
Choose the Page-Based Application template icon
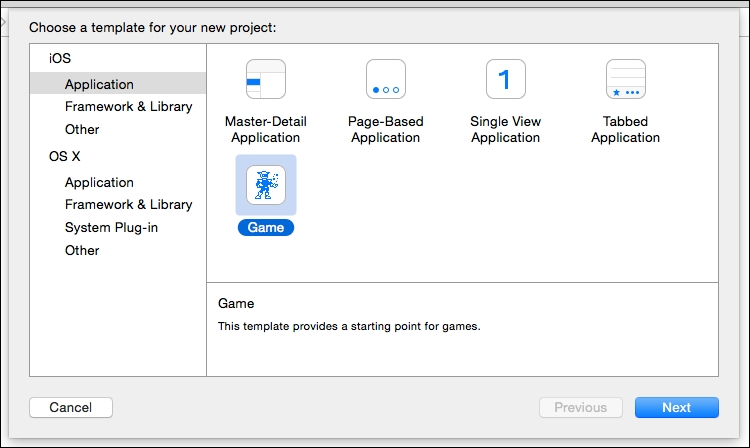(386, 79)
